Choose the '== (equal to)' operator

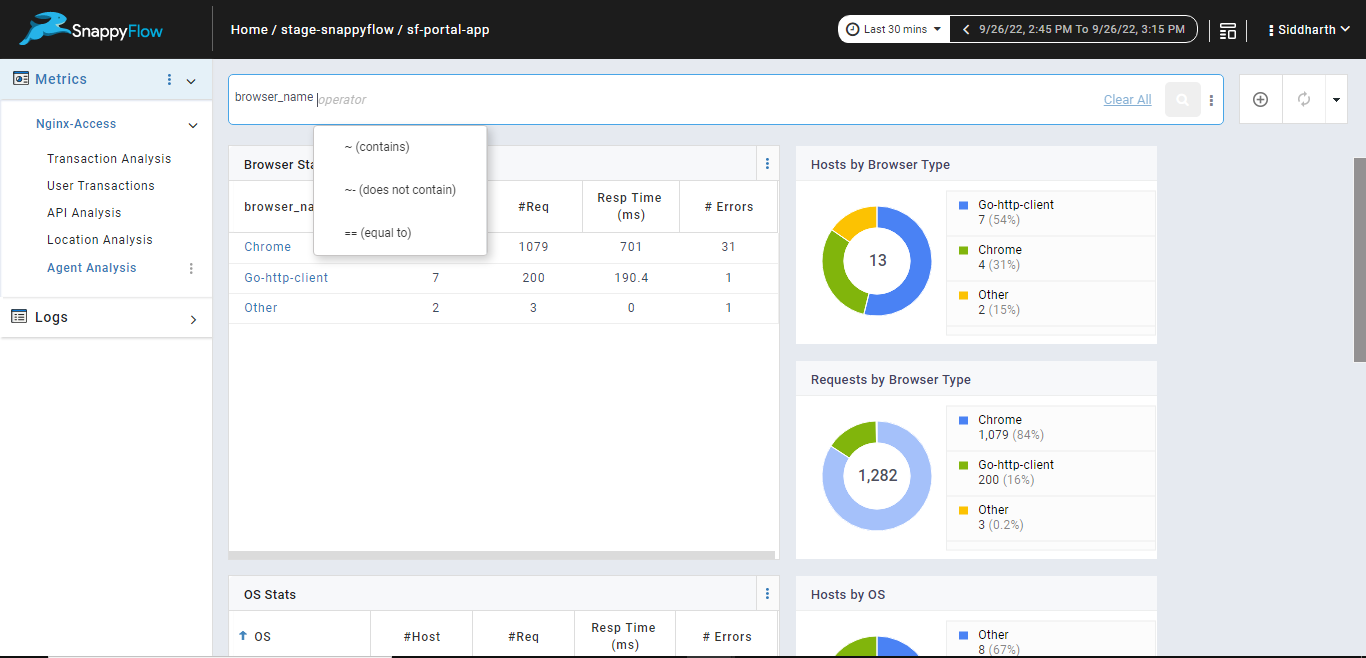click(x=378, y=233)
